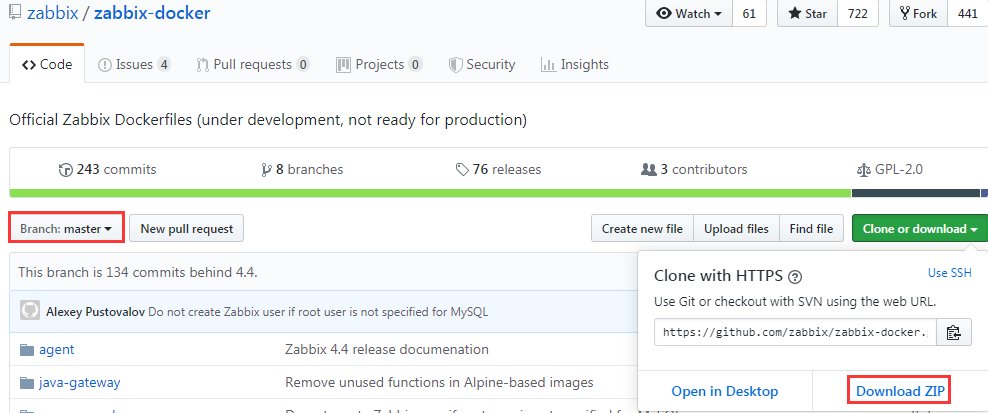988x413 pixels.
Task: Open Alexey Pustovalov's profile
Action: pos(96,311)
